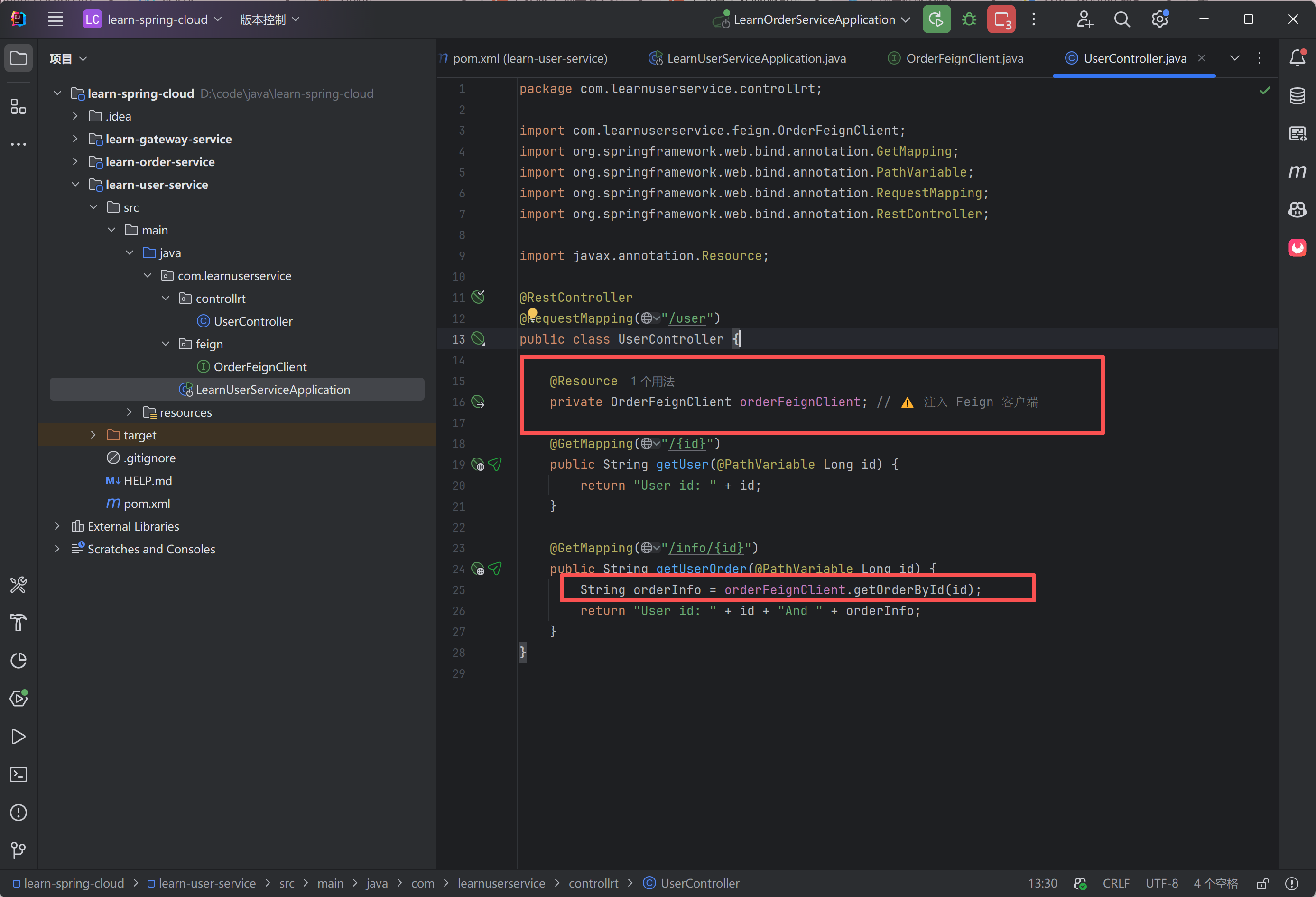1316x897 pixels.
Task: Open the Profiler tool window icon
Action: tap(18, 660)
